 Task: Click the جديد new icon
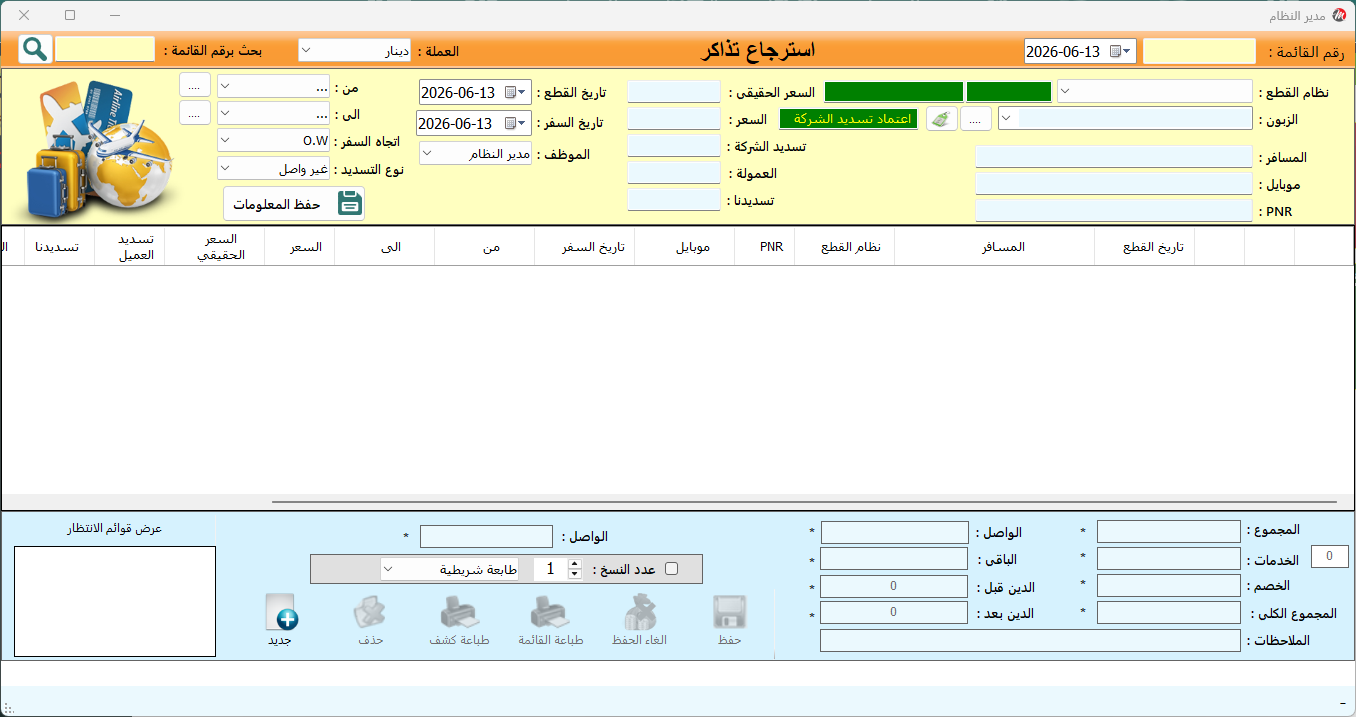[280, 612]
